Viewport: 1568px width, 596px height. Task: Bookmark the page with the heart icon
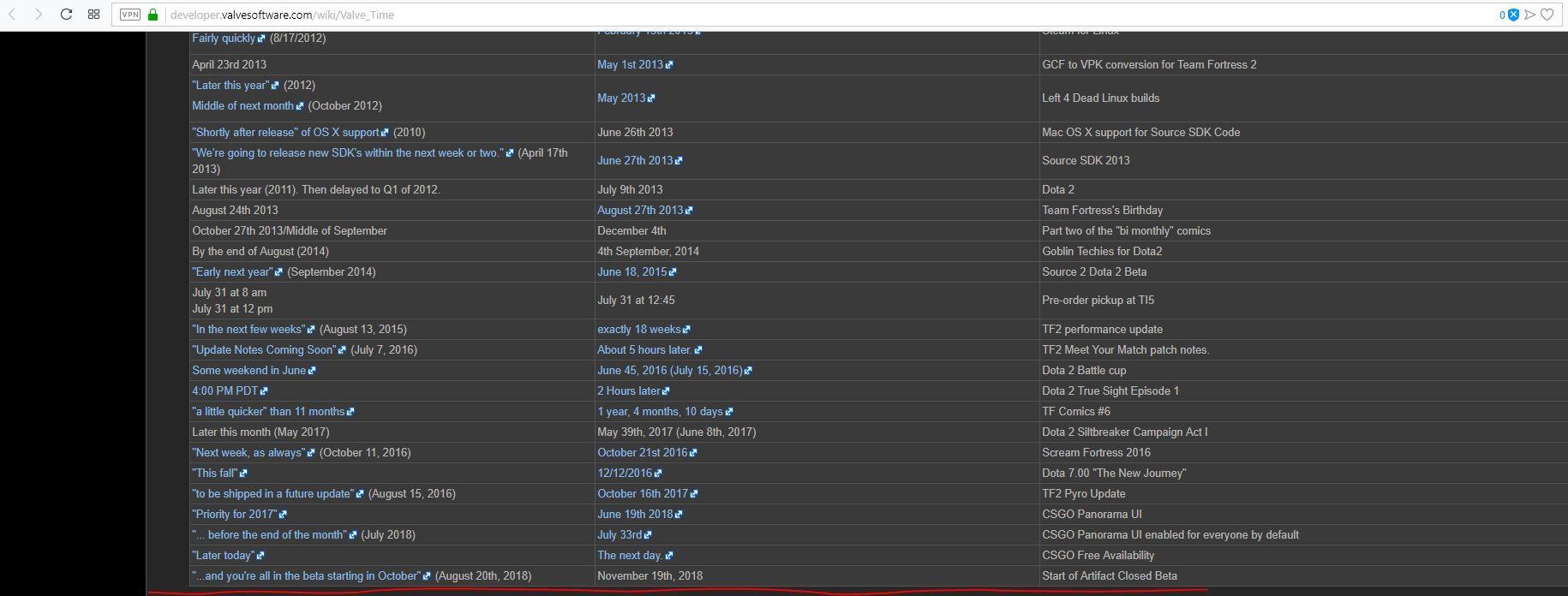click(1547, 15)
